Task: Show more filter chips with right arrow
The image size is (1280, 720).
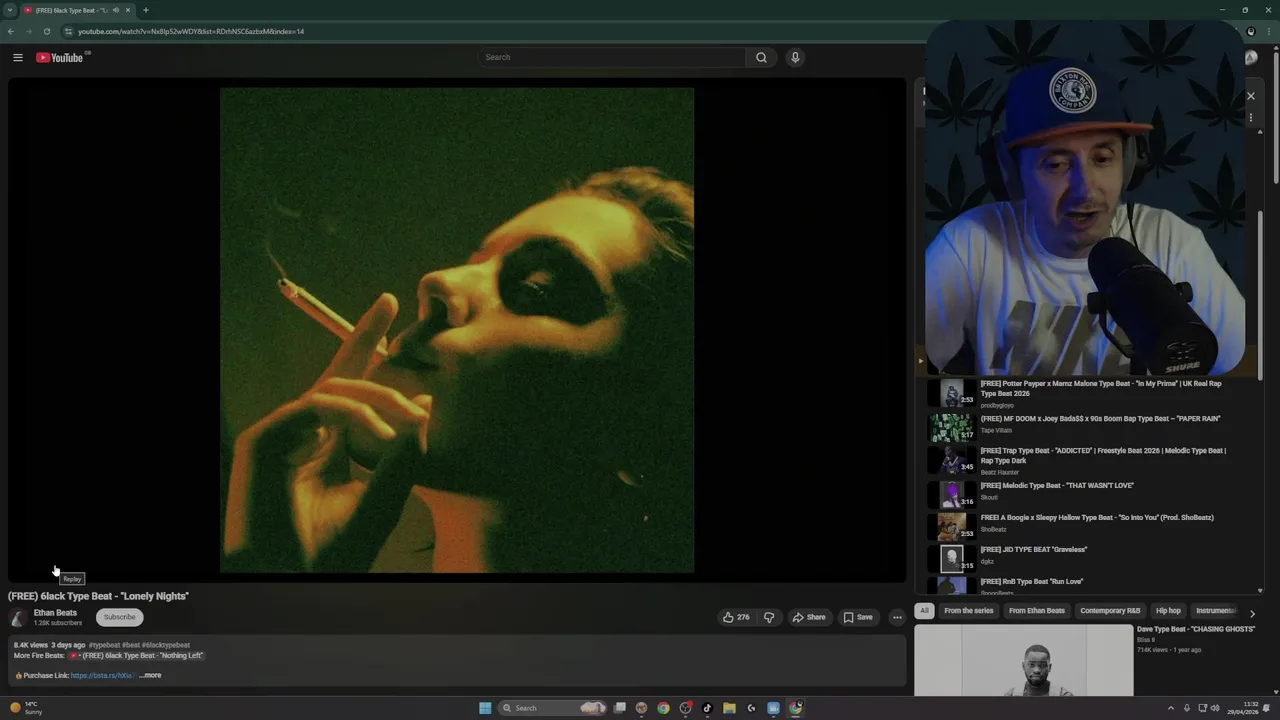Action: tap(1252, 613)
